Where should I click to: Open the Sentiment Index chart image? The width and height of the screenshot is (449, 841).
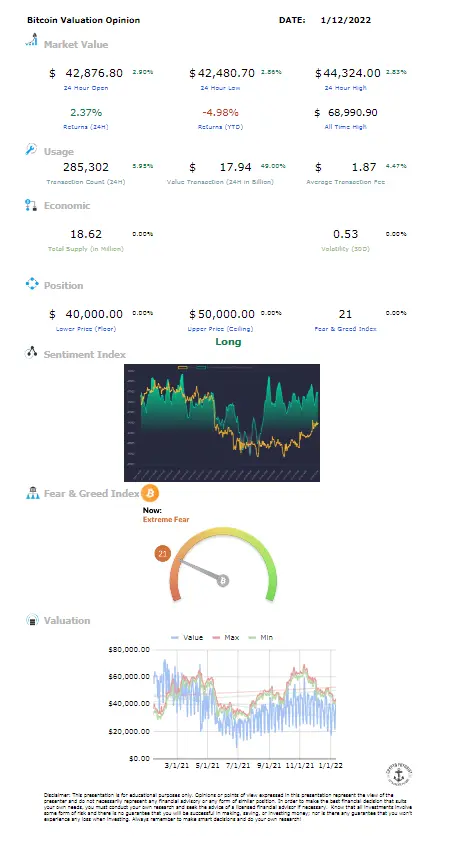[222, 423]
